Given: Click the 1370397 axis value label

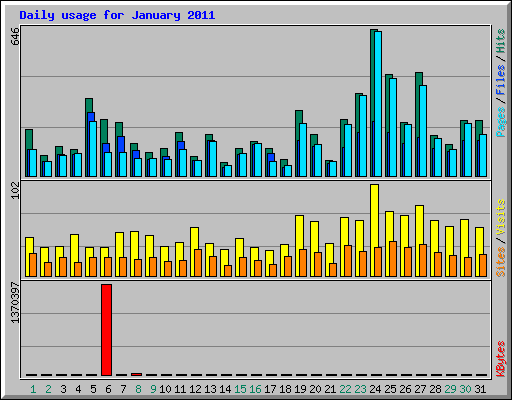Looking at the screenshot, I should [15, 303].
